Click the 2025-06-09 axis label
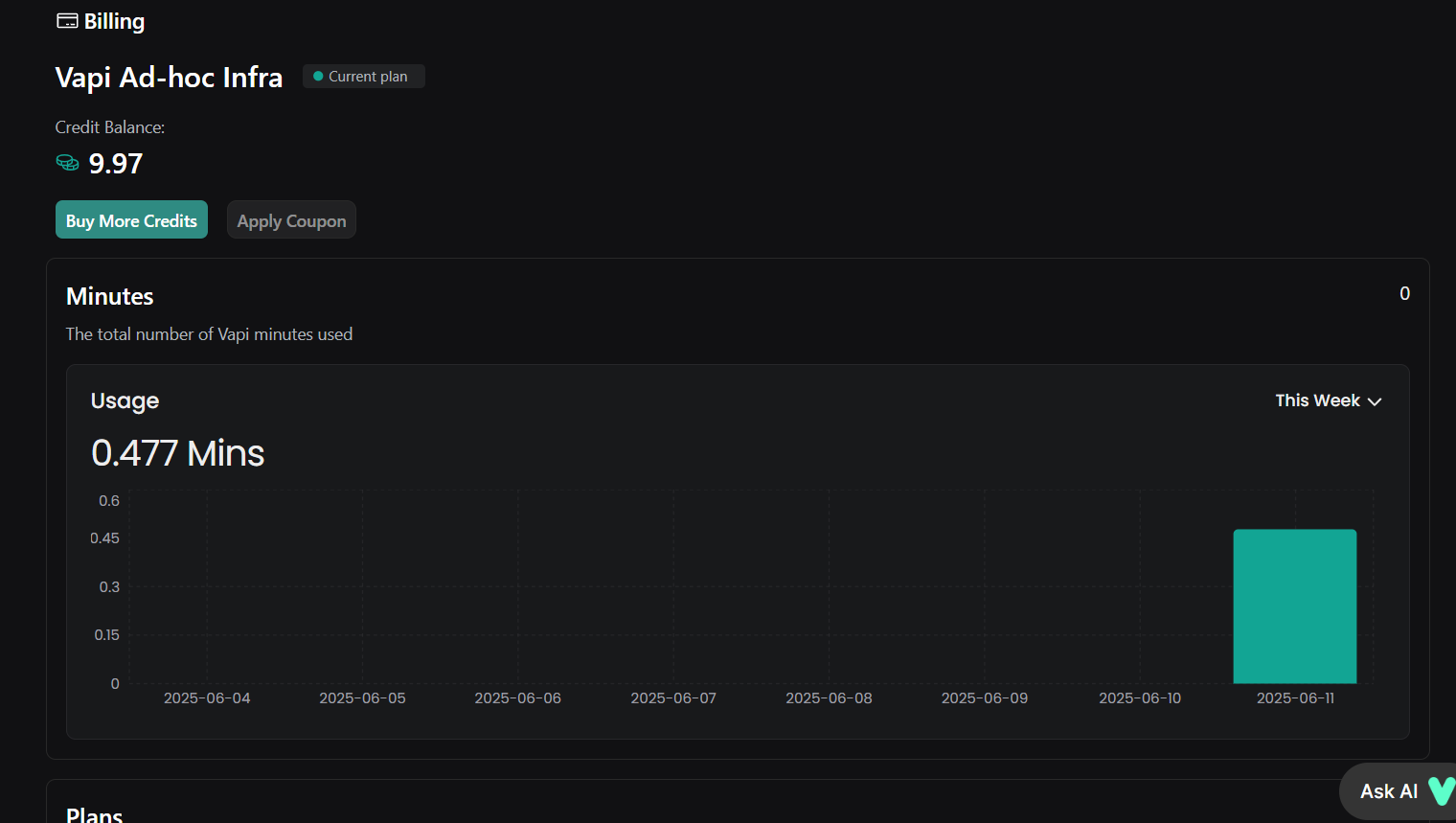This screenshot has width=1456, height=823. 985,698
